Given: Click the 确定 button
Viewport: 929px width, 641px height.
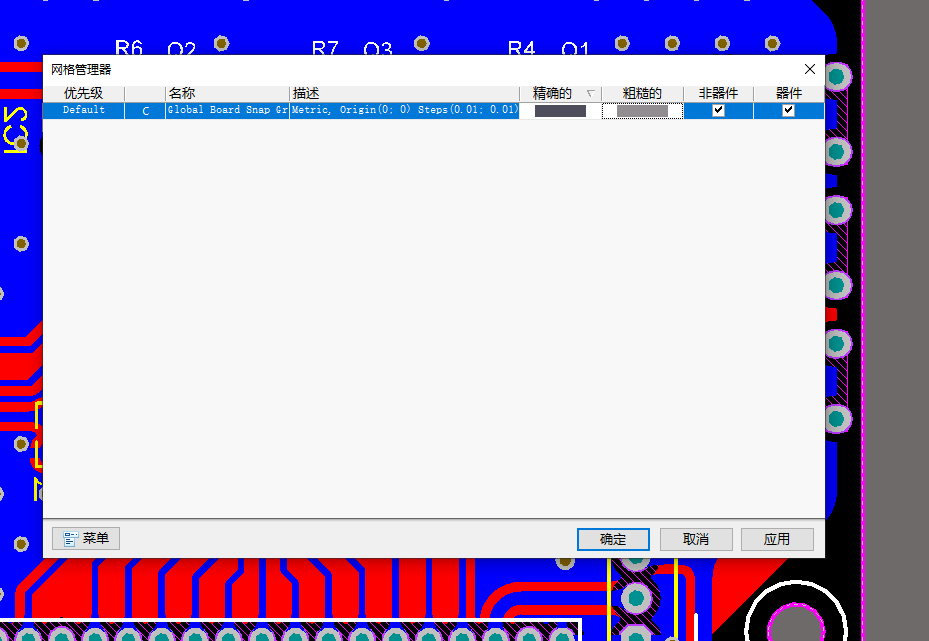Looking at the screenshot, I should 613,539.
